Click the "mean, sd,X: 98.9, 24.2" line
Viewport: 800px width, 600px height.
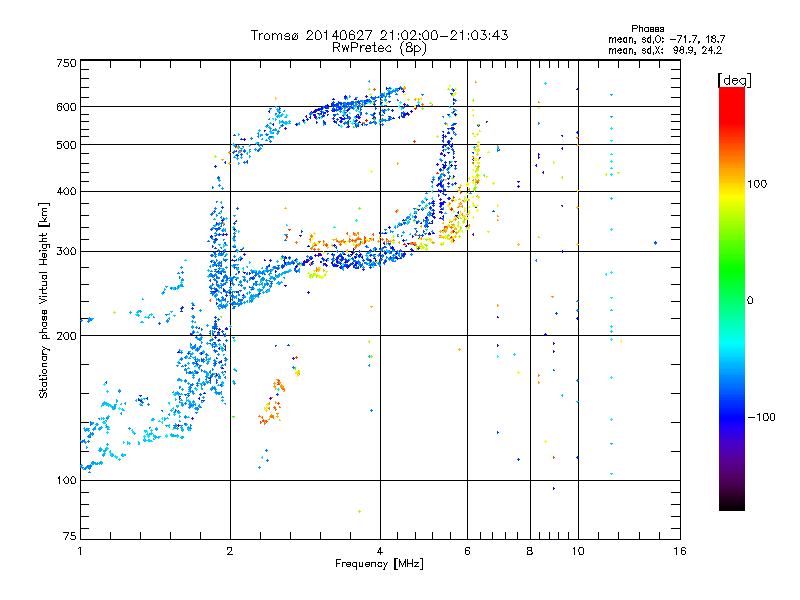tap(665, 50)
